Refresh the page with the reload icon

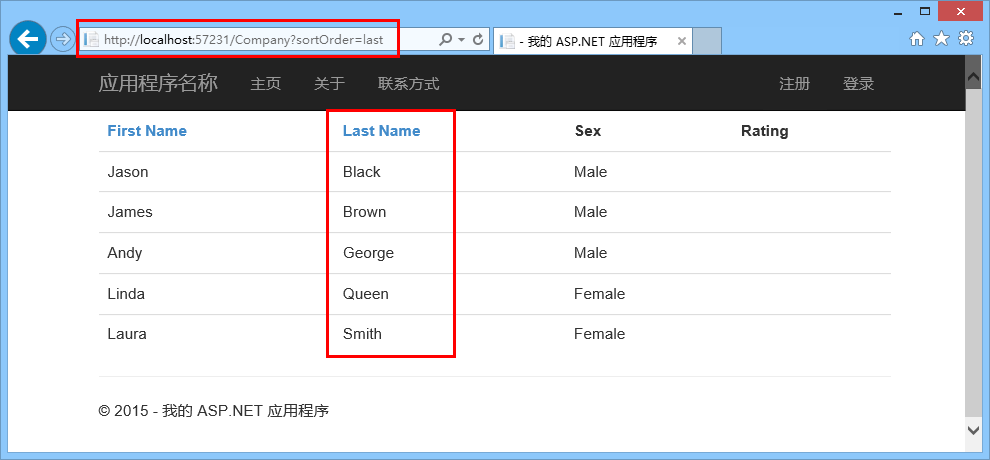pos(478,39)
